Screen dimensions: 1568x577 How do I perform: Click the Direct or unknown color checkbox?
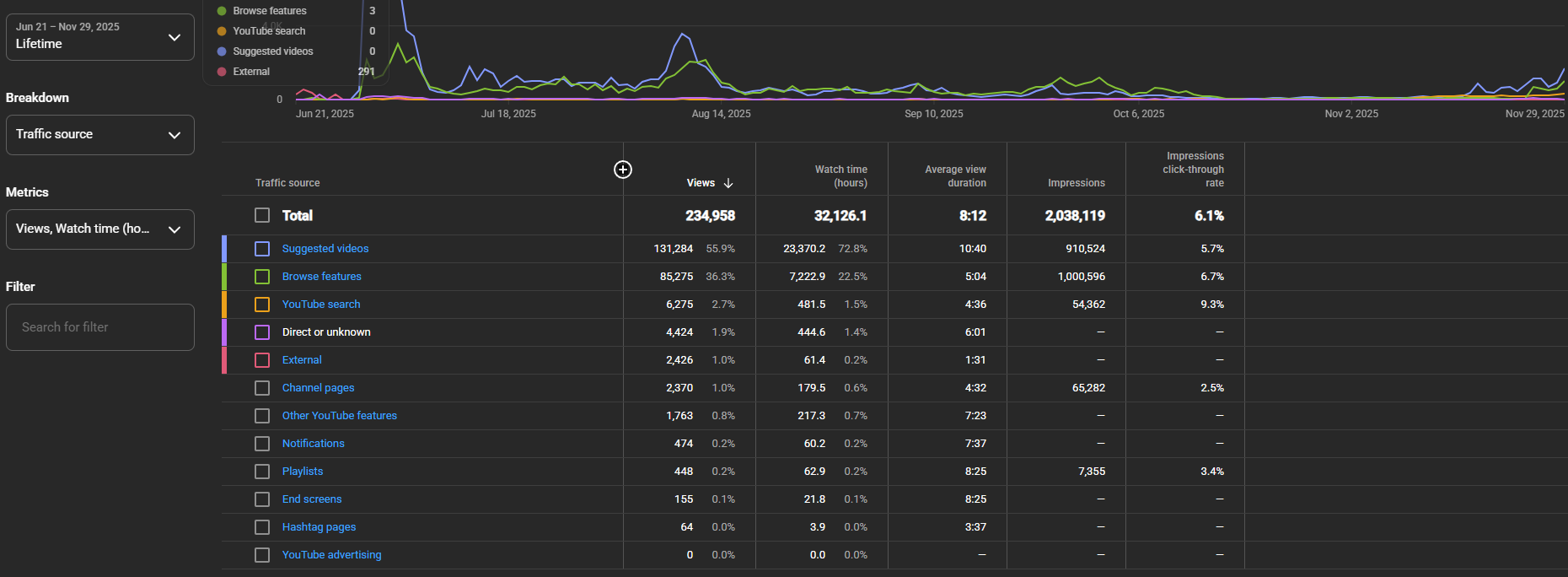point(262,332)
